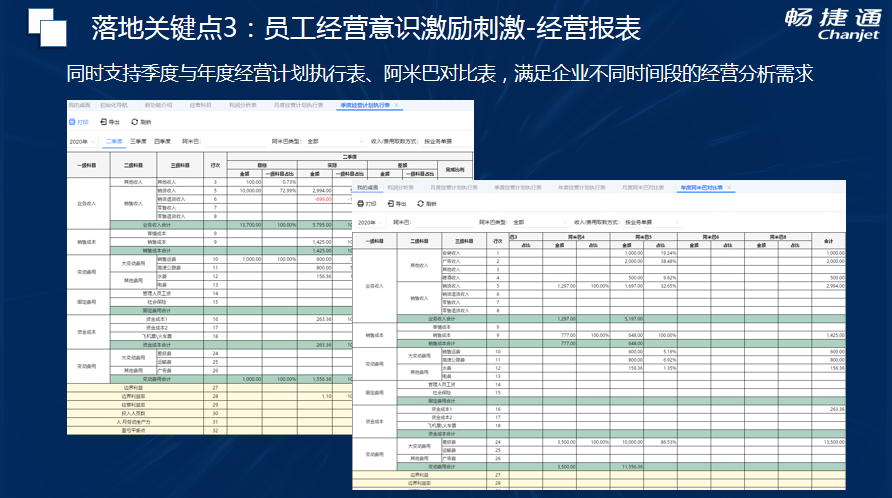Open the 阿米巴类型 dropdown in the quarterly report window

[334, 141]
